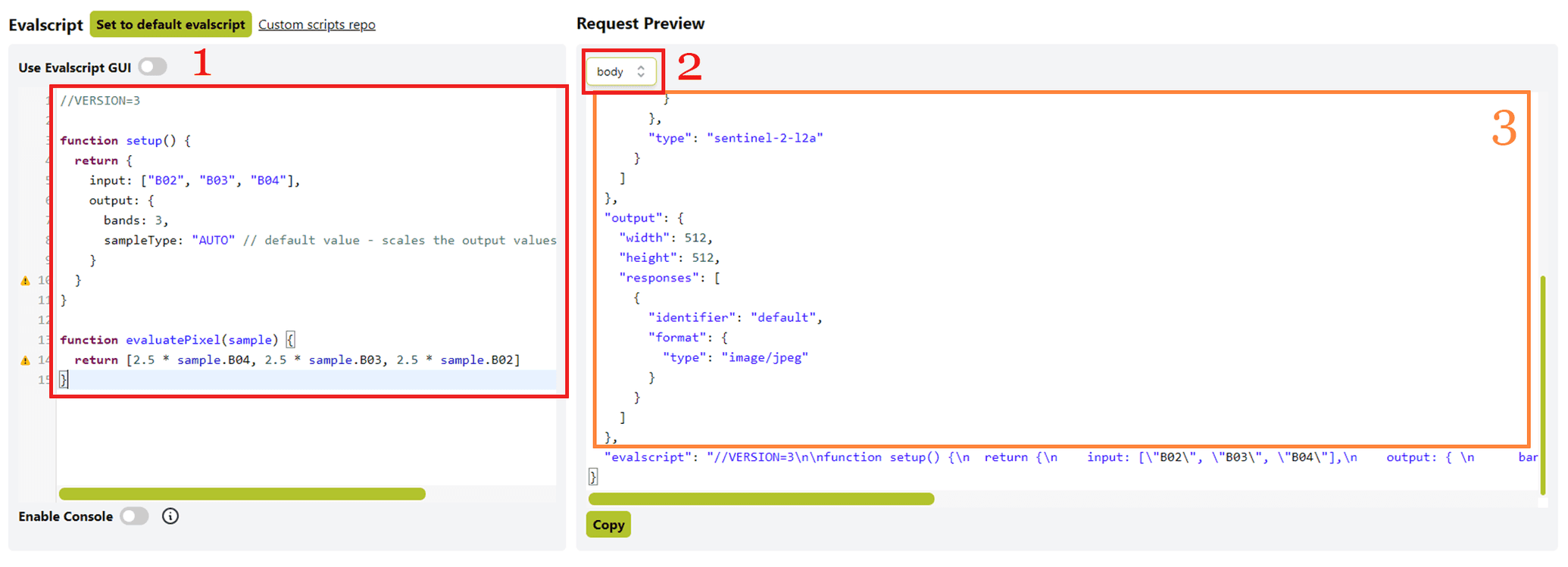Click the "width": 512 line in preview
The width and height of the screenshot is (1568, 567).
pos(666,238)
